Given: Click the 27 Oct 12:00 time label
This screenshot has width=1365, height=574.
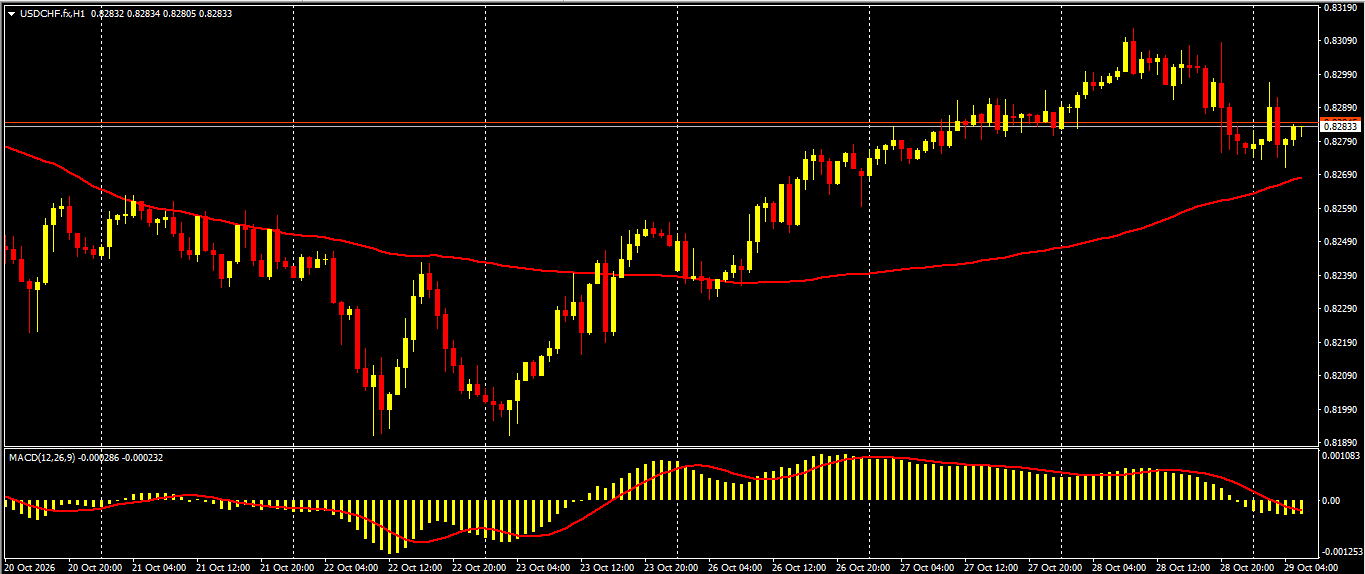Looking at the screenshot, I should (x=991, y=567).
